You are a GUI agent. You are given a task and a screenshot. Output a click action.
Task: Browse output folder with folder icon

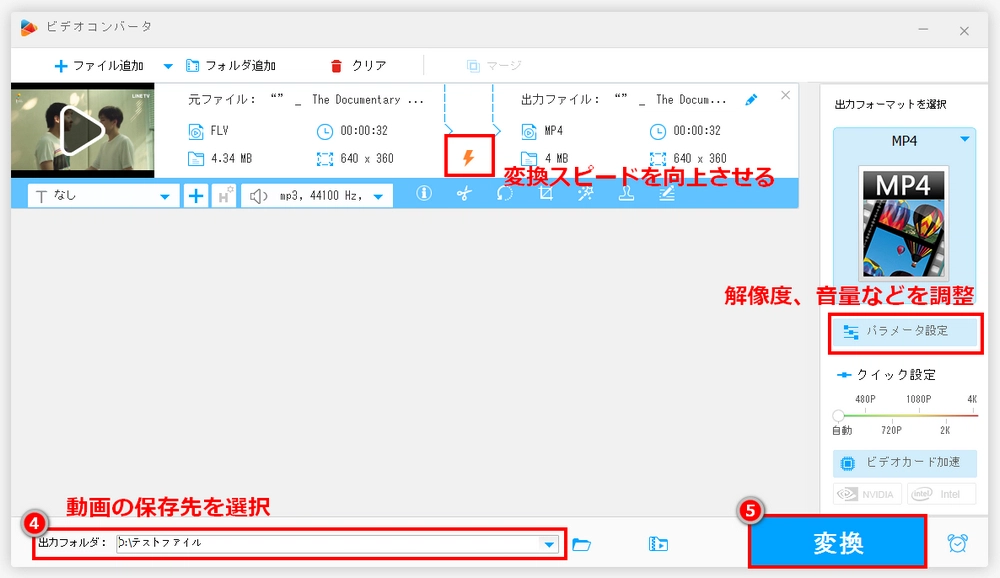(582, 544)
